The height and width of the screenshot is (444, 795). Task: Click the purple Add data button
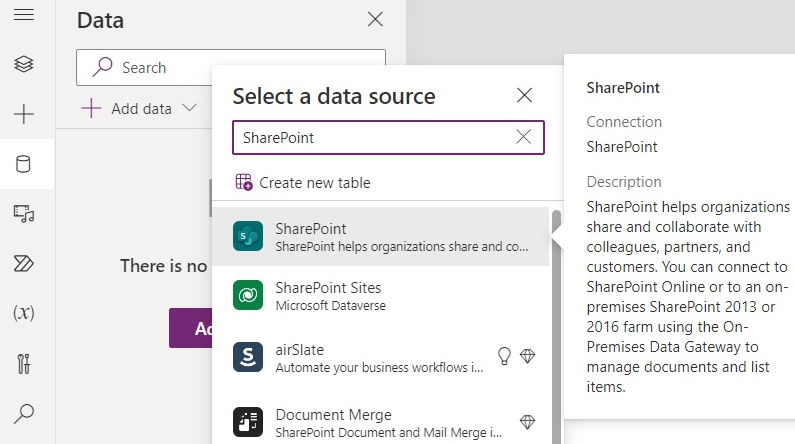191,328
